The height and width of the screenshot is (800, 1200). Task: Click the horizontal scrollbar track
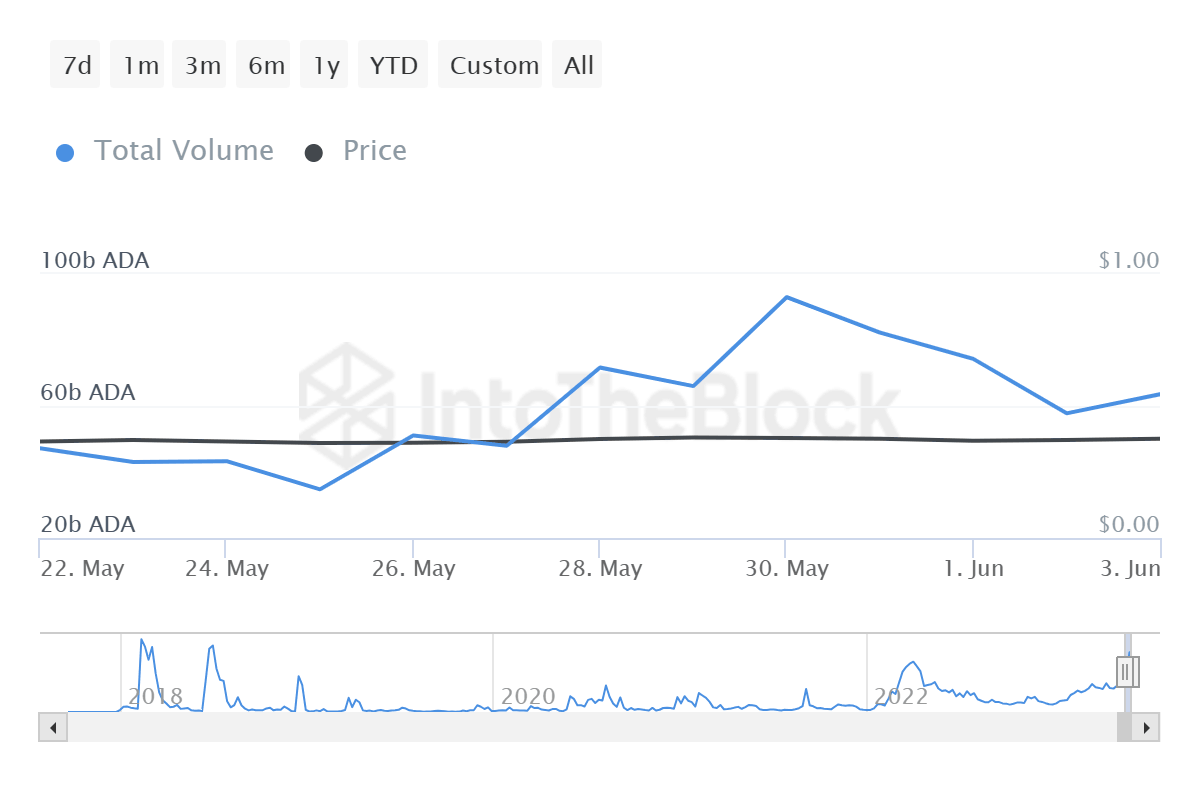[x=590, y=727]
